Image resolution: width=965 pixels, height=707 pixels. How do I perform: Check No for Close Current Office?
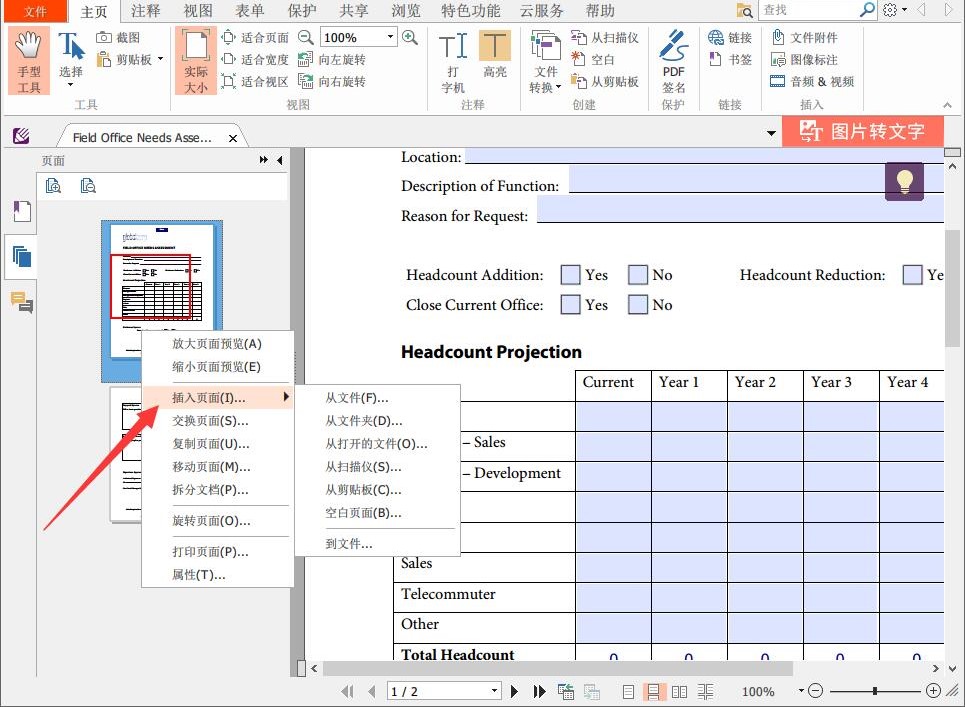638,305
